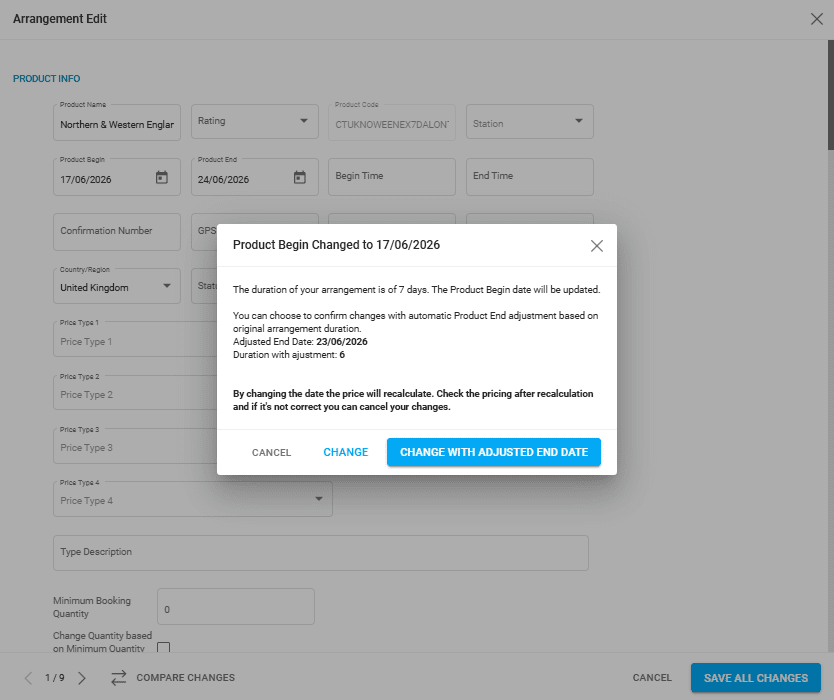Expand the Rating dropdown

pos(304,122)
